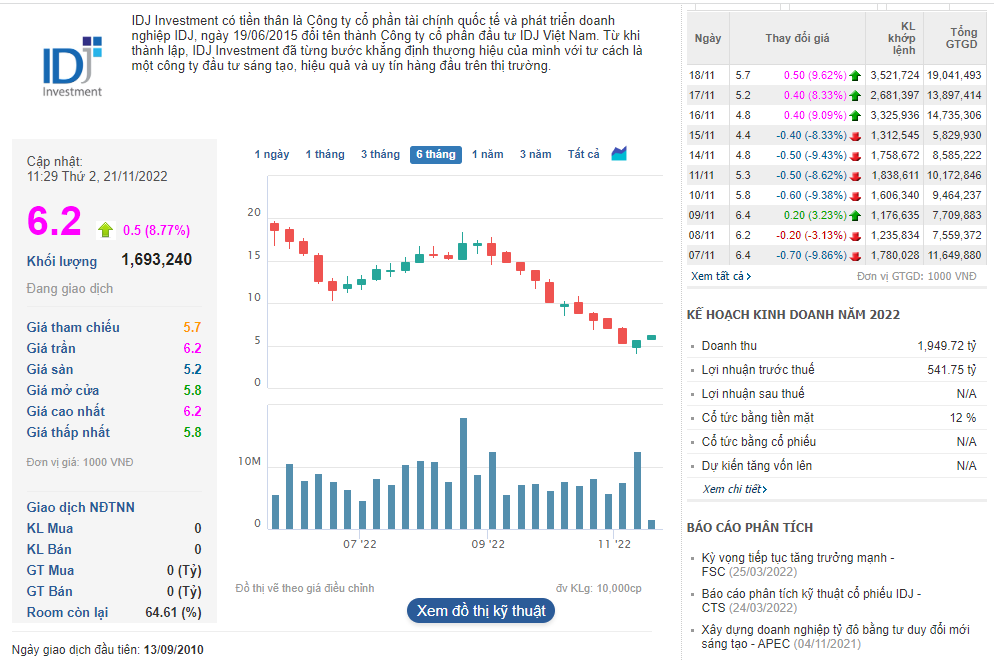Click the last candlestick in the price chart
Viewport: 994px width, 661px height.
(651, 338)
